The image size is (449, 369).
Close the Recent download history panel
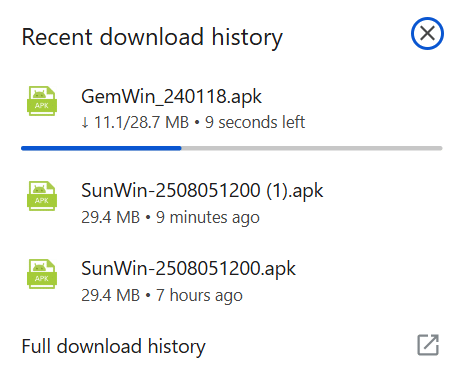pos(427,34)
